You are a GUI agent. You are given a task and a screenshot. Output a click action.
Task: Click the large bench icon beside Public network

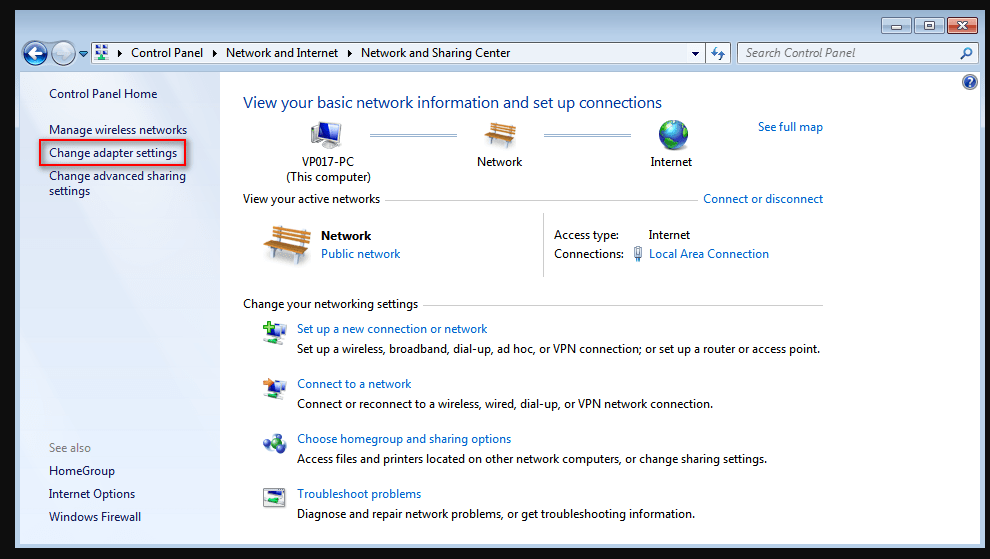[x=287, y=244]
